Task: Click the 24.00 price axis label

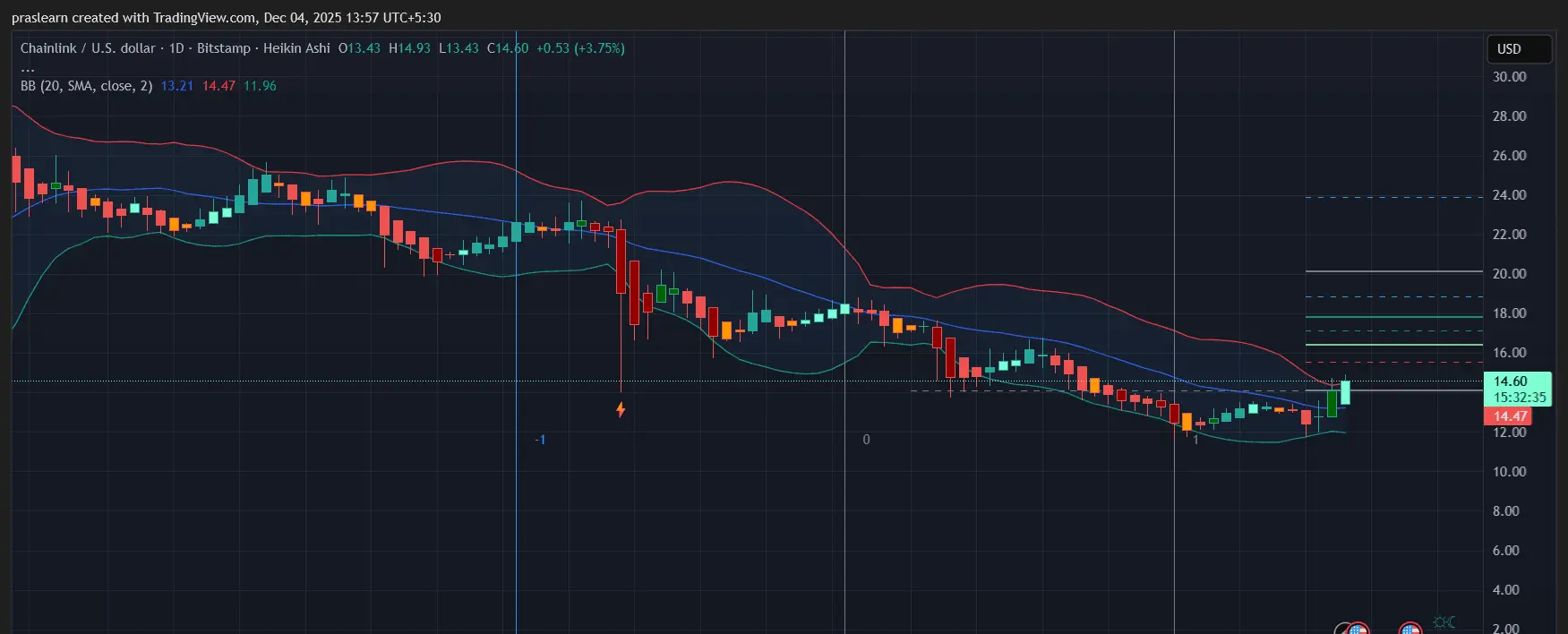Action: tap(1509, 195)
